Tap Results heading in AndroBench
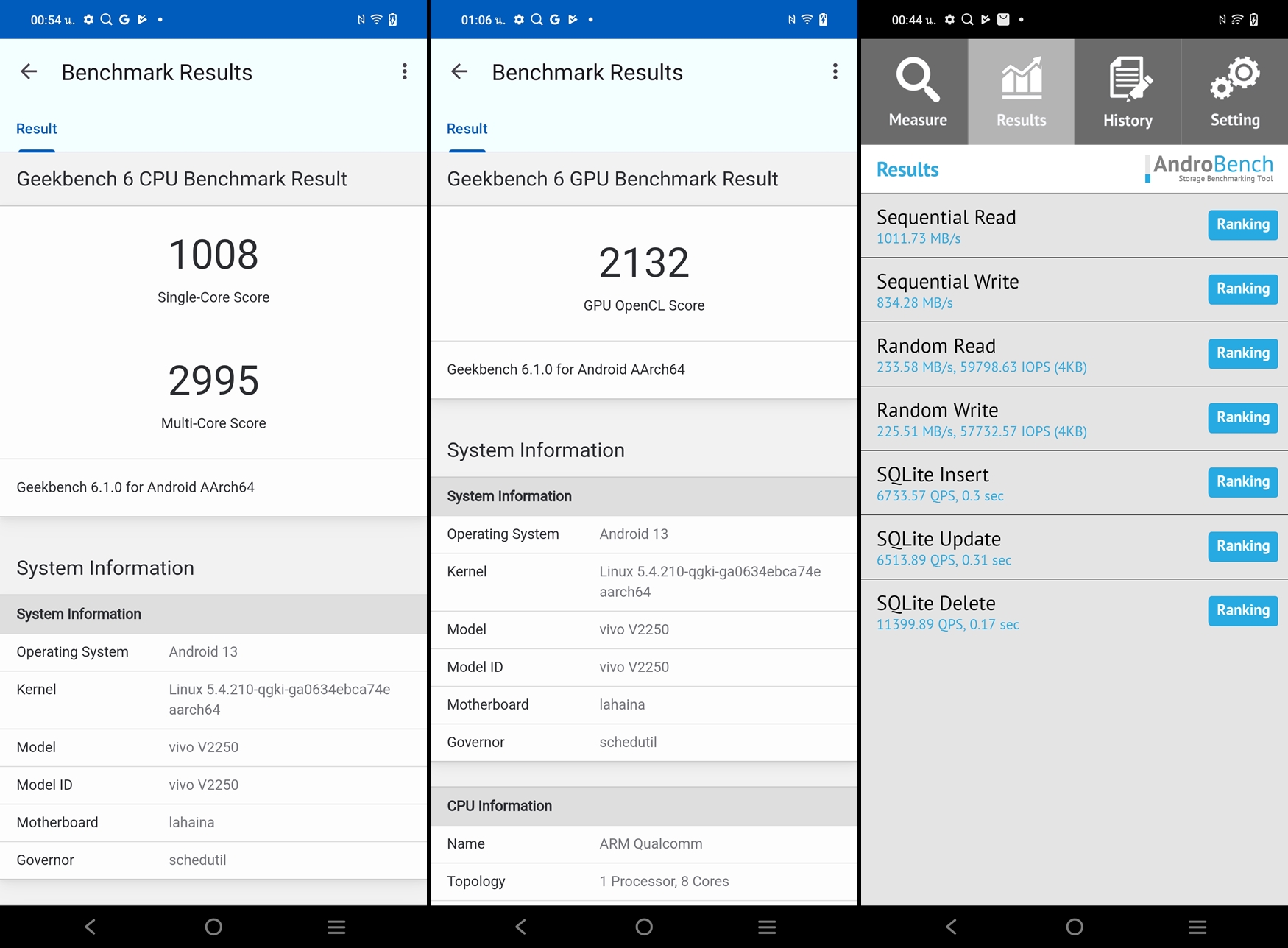 (907, 170)
